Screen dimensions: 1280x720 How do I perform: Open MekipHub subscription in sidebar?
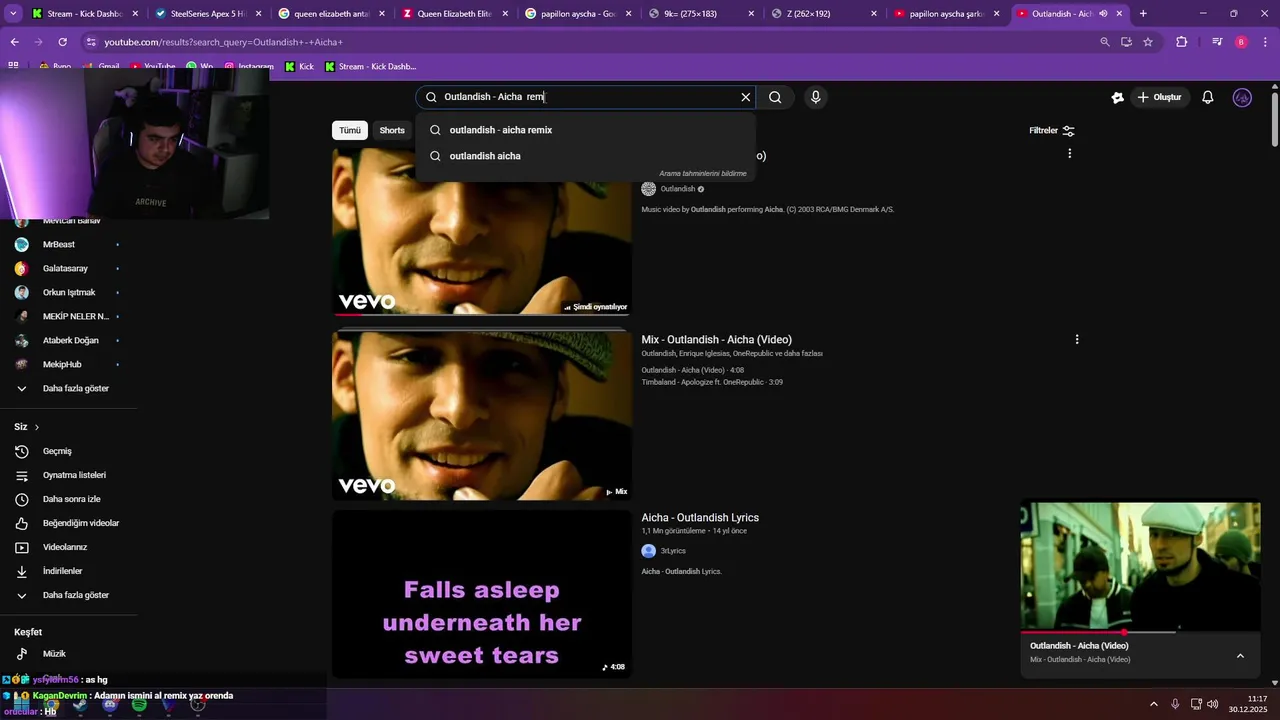[68, 364]
